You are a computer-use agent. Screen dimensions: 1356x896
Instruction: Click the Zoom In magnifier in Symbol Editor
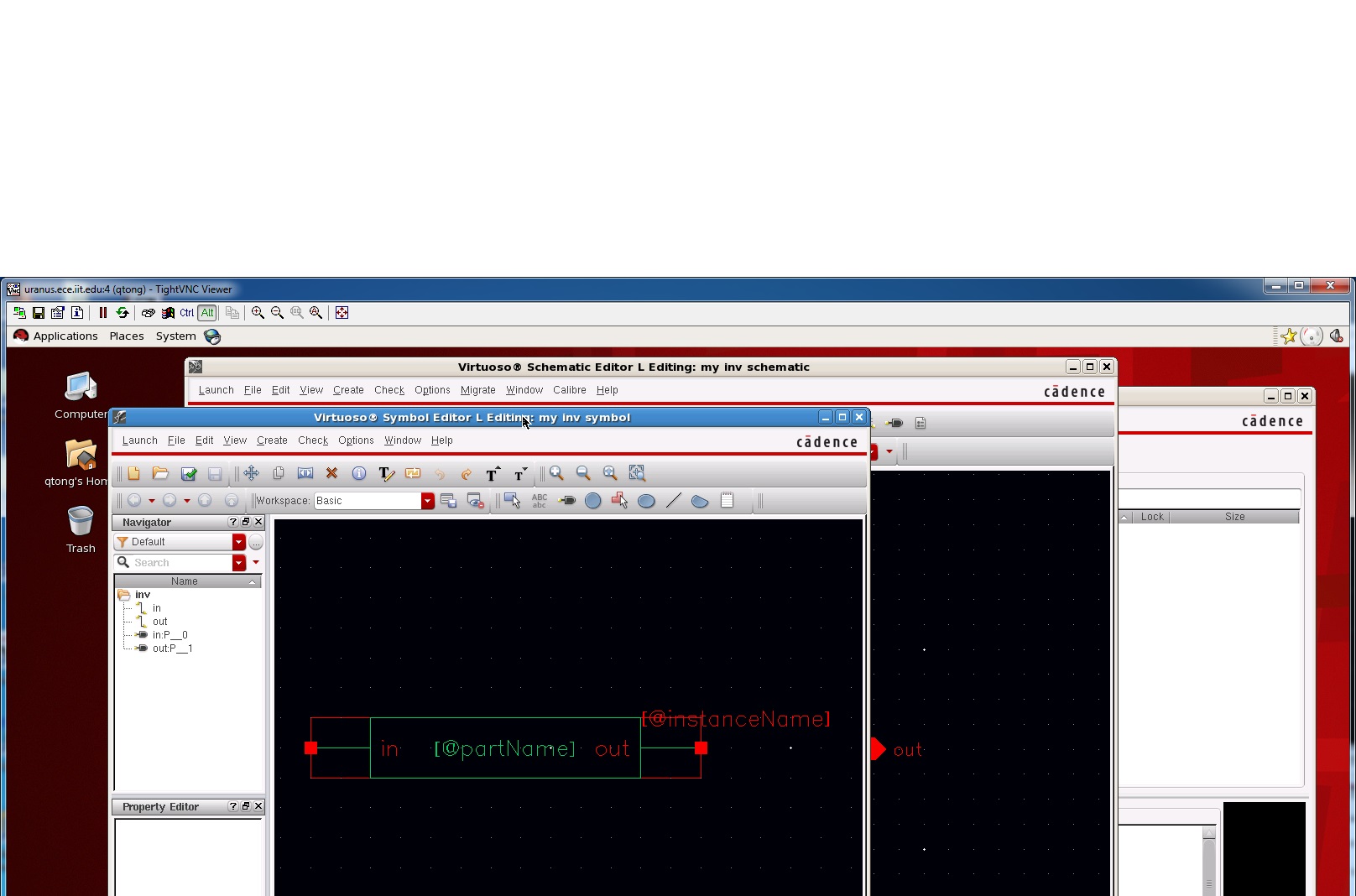click(x=556, y=474)
